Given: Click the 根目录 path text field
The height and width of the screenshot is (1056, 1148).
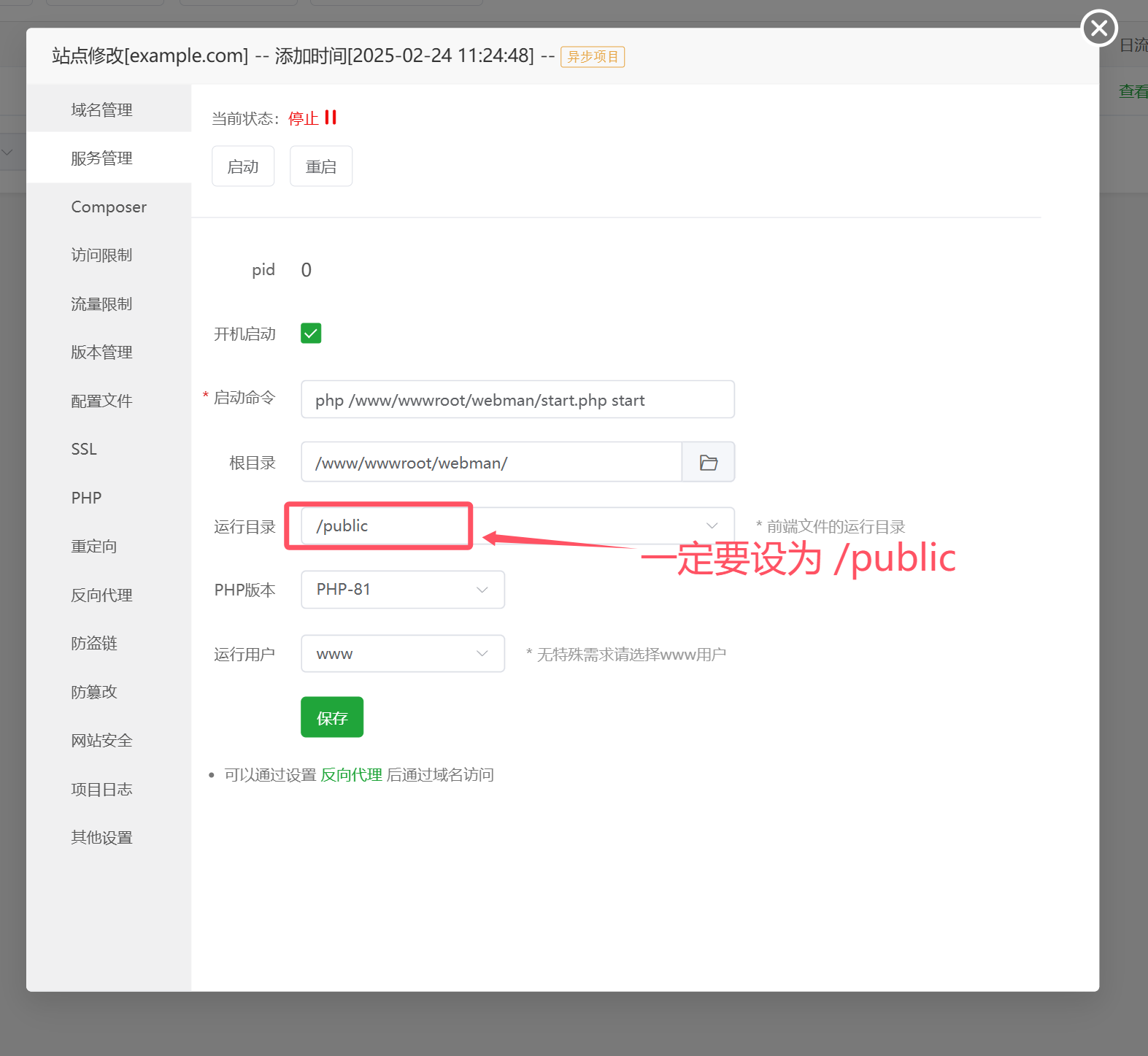Looking at the screenshot, I should click(x=490, y=463).
